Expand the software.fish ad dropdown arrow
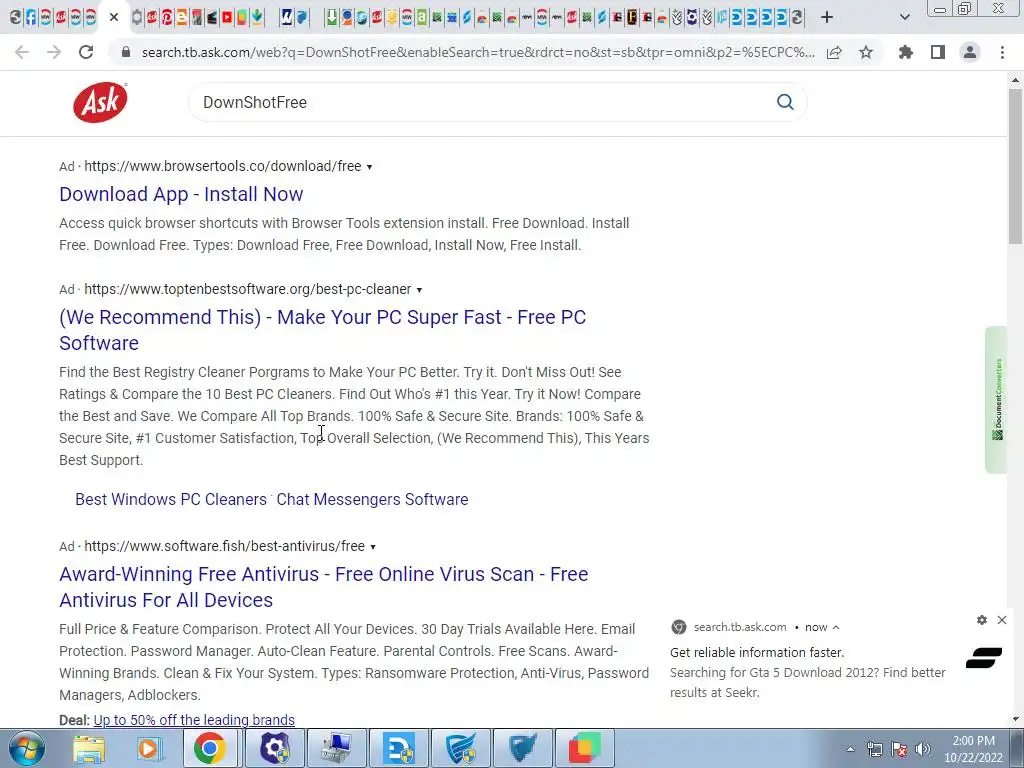This screenshot has height=768, width=1024. (x=373, y=547)
